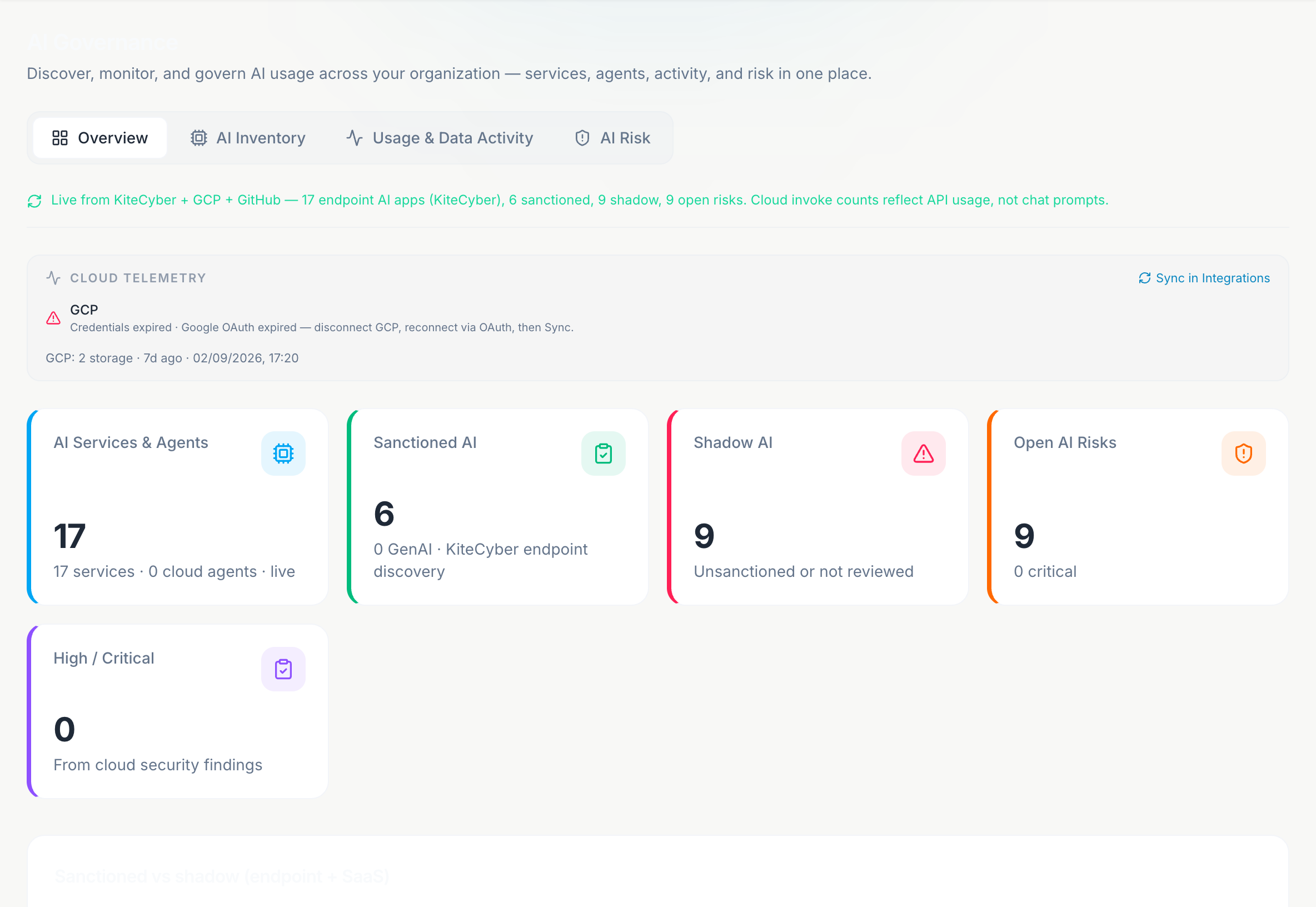This screenshot has width=1316, height=907.
Task: Click the 'Live from KiteCyber + GCP' banner text
Action: [x=580, y=200]
